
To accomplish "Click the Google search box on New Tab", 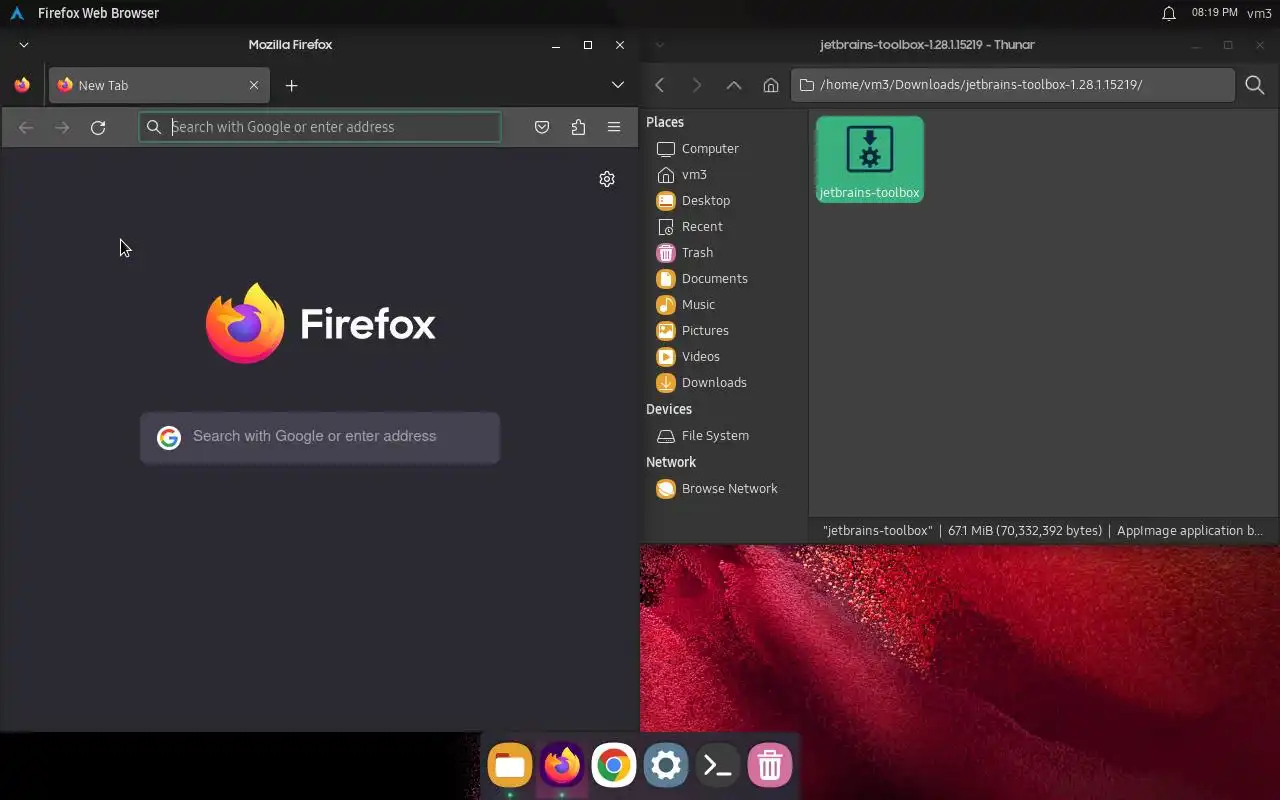I will [320, 437].
